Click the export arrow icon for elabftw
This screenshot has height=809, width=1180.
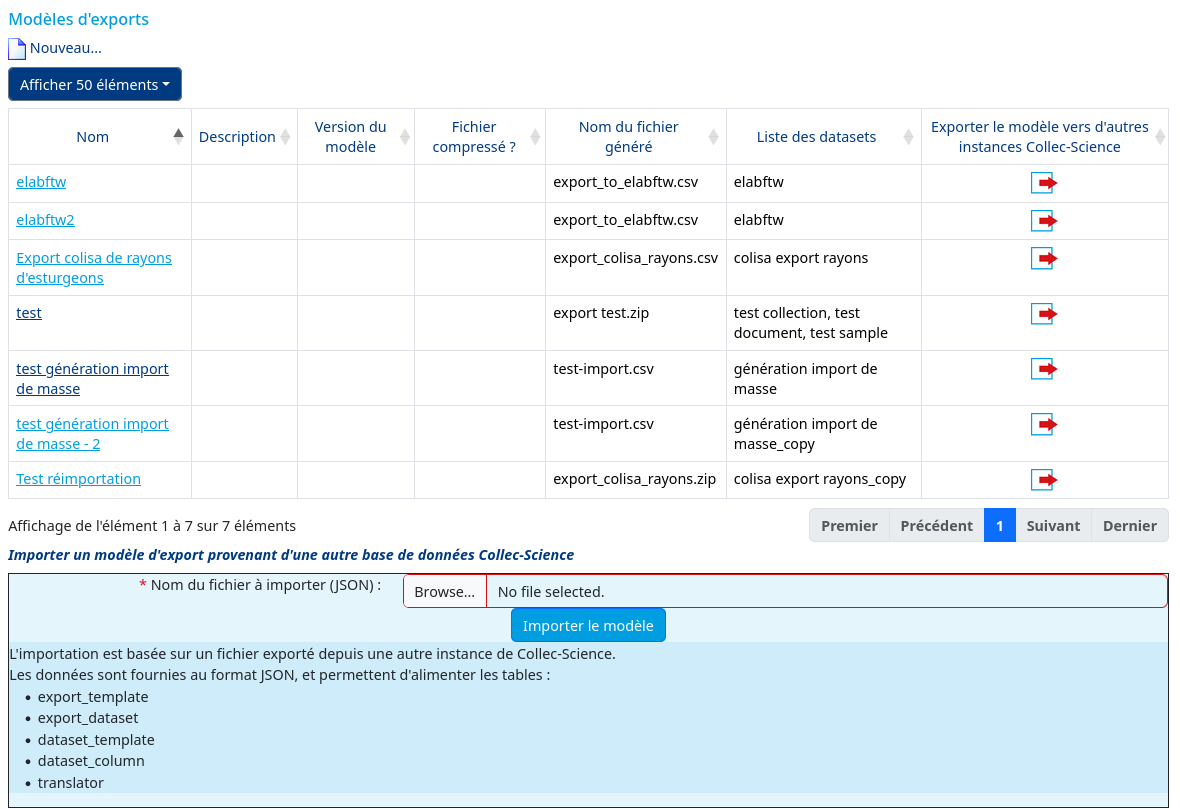coord(1044,183)
